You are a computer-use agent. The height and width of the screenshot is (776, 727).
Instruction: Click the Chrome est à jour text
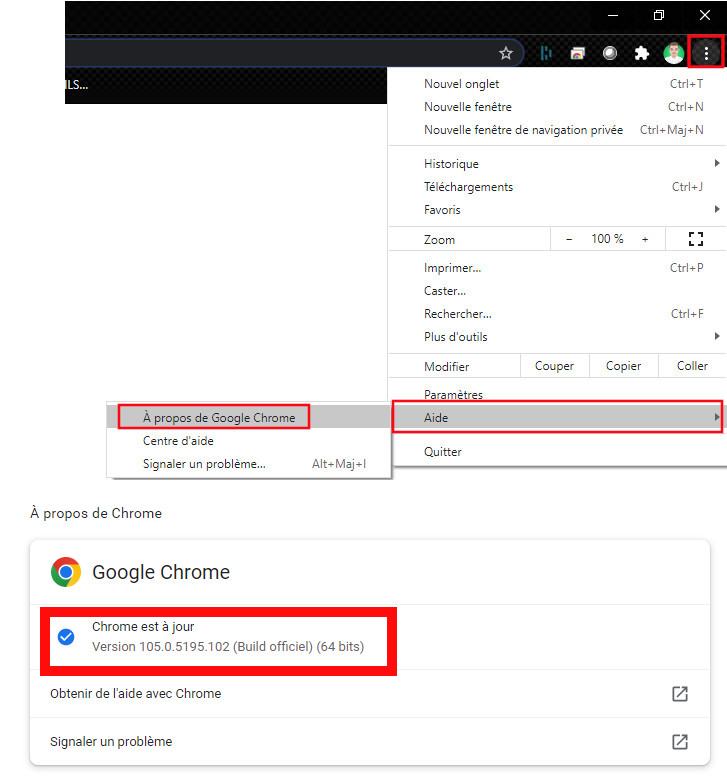[143, 627]
